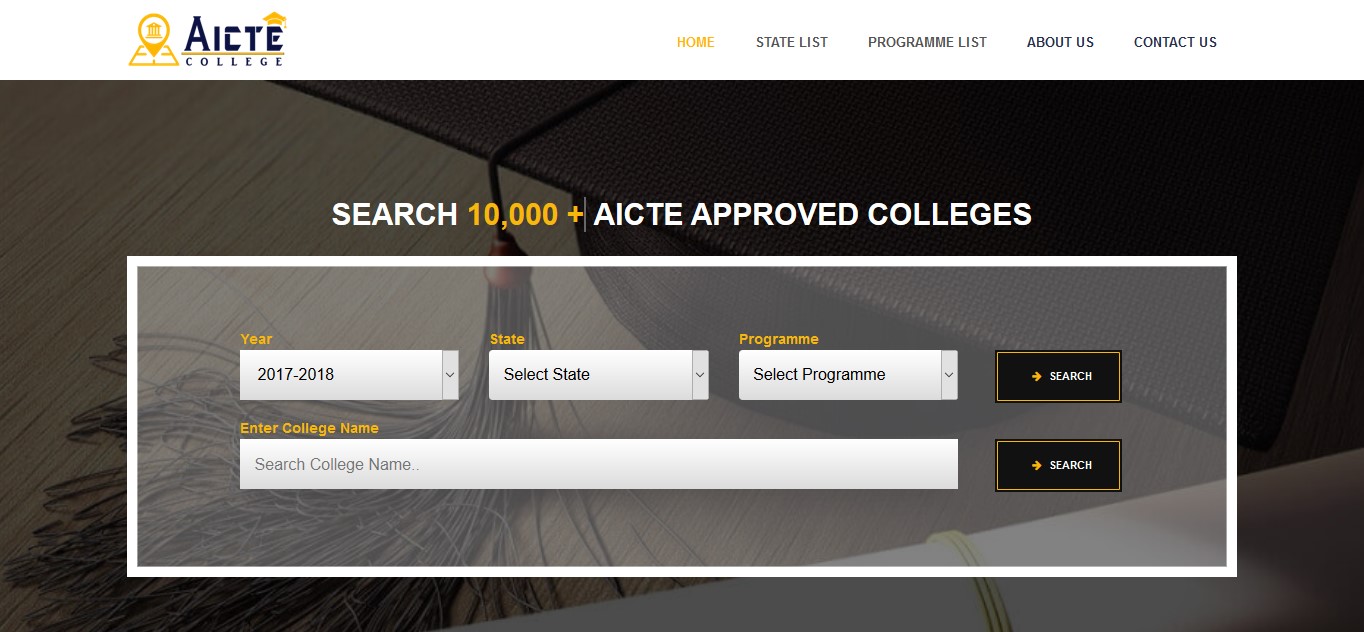Click Search button beside college name field
The image size is (1364, 632).
(1058, 465)
